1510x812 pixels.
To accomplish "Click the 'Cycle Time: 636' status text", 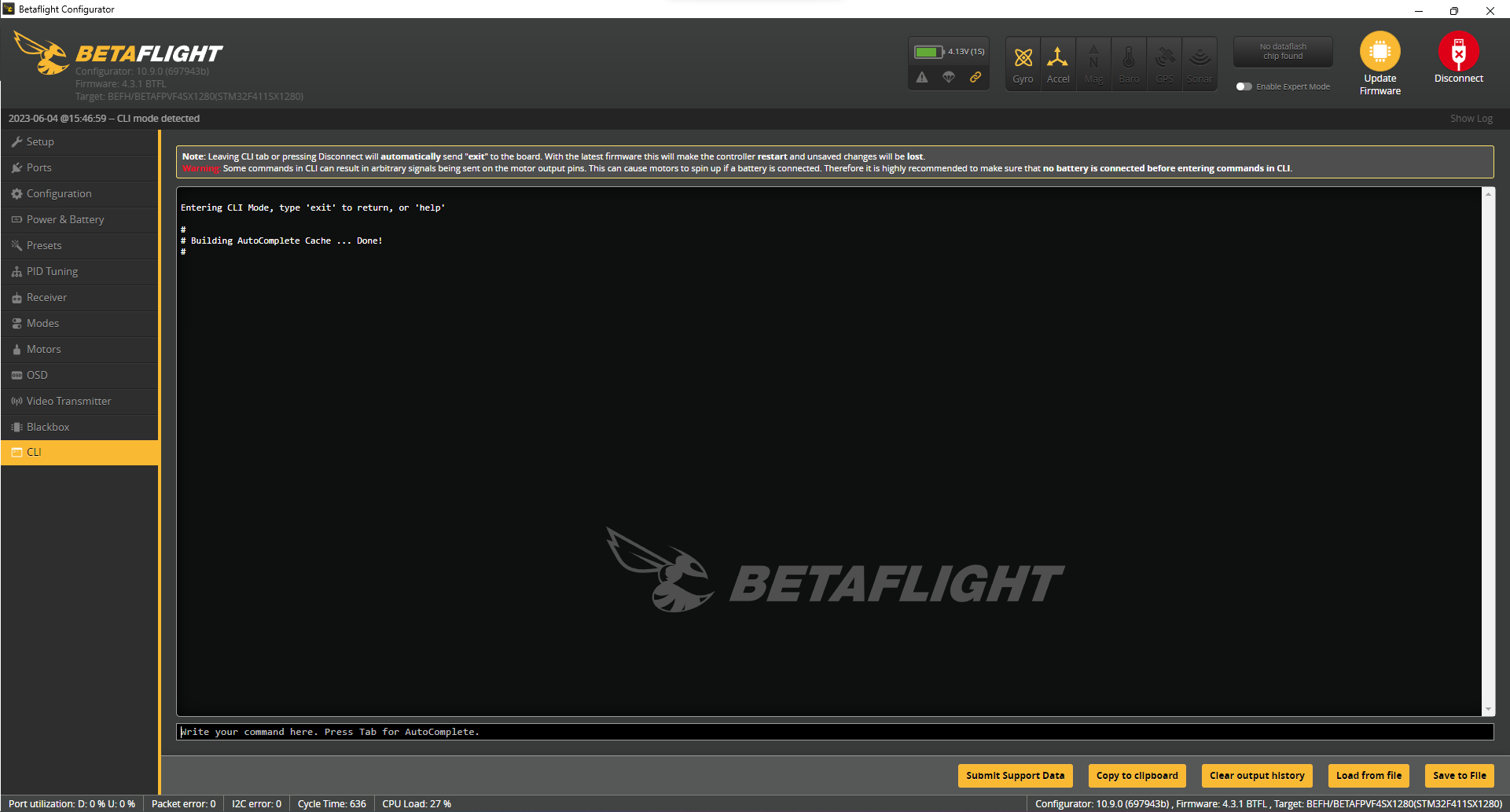I will 332,804.
